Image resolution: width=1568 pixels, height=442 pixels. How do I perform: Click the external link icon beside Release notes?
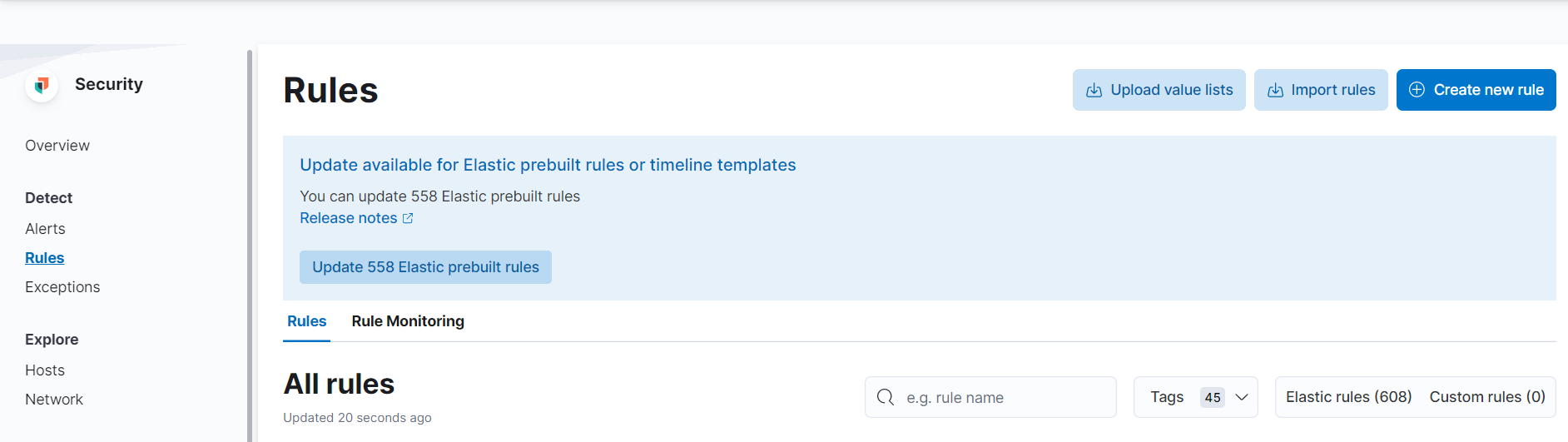(408, 218)
